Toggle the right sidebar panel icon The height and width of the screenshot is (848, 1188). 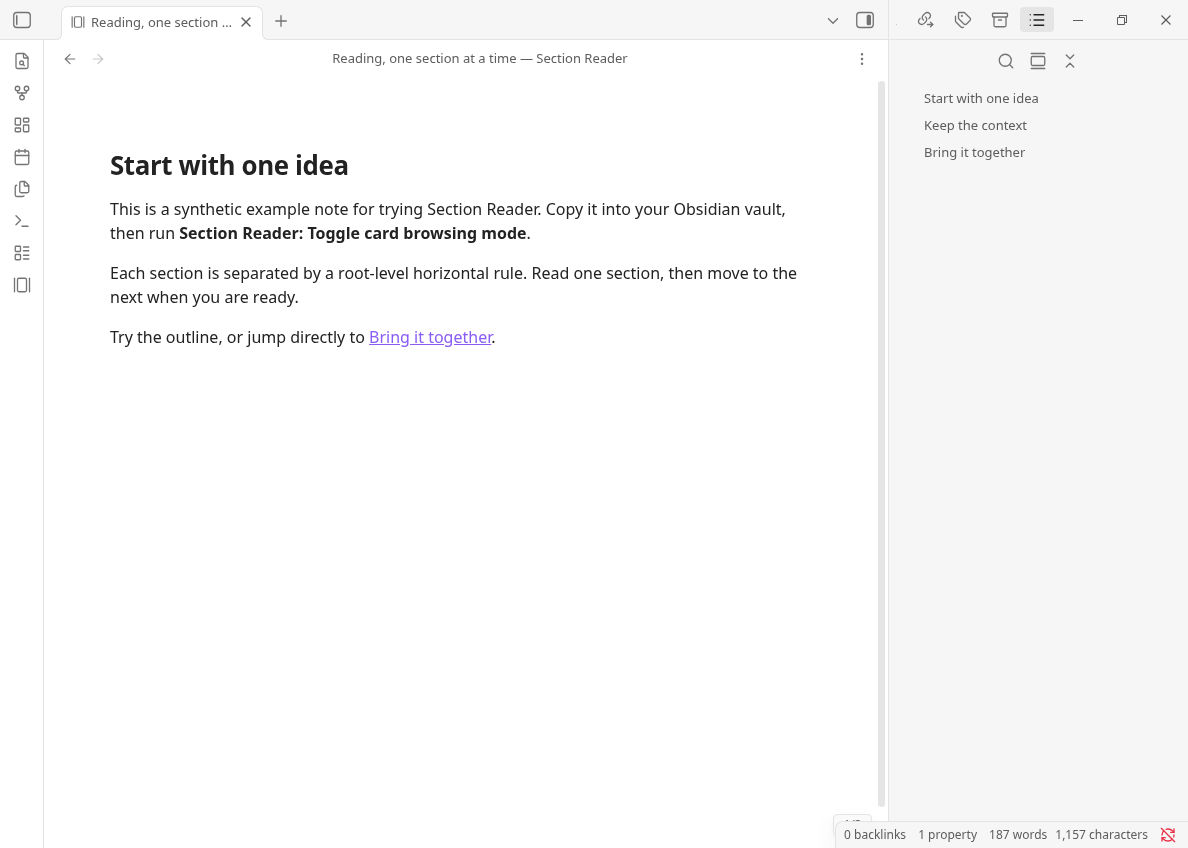coord(864,20)
